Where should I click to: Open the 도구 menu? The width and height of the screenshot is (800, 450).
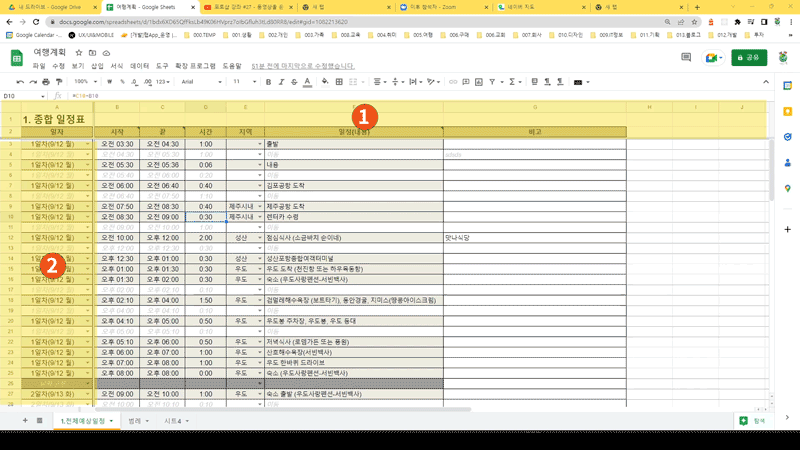tap(162, 66)
